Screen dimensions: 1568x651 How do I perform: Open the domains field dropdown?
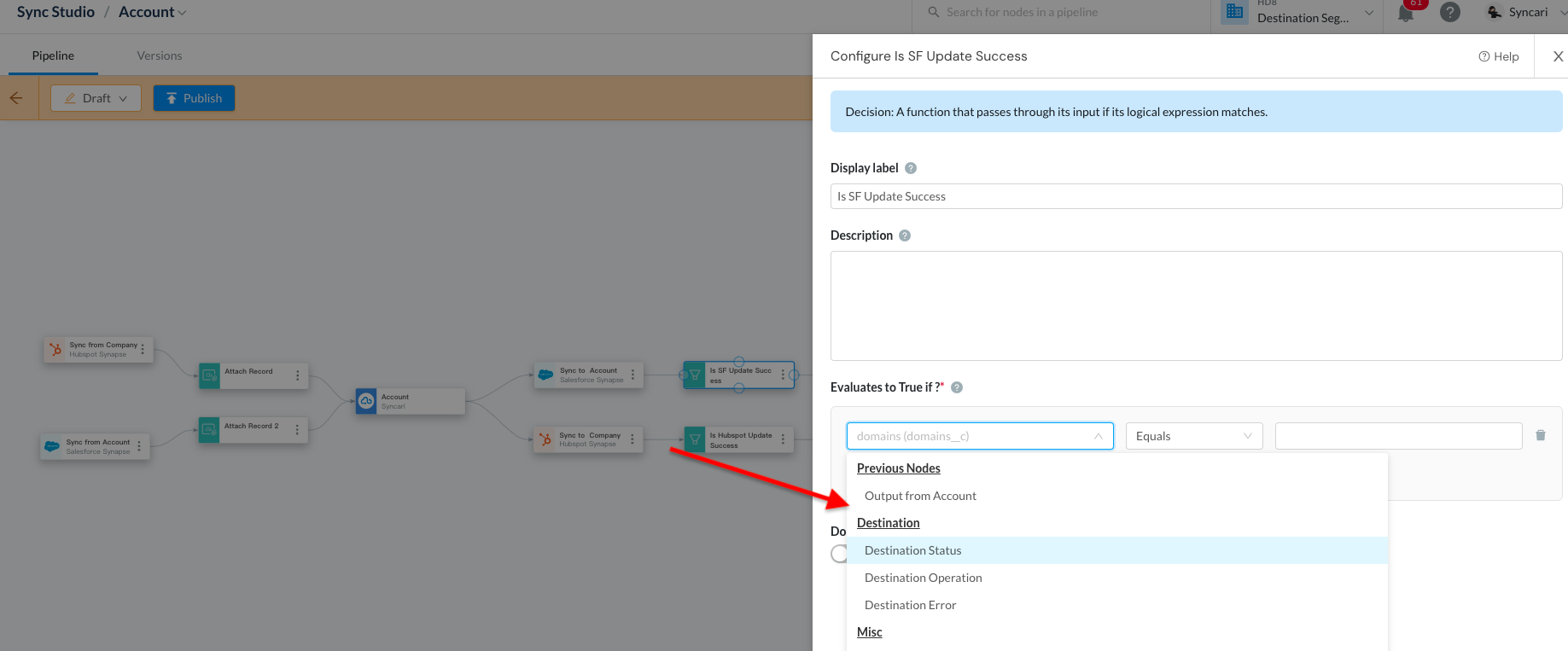pyautogui.click(x=980, y=436)
